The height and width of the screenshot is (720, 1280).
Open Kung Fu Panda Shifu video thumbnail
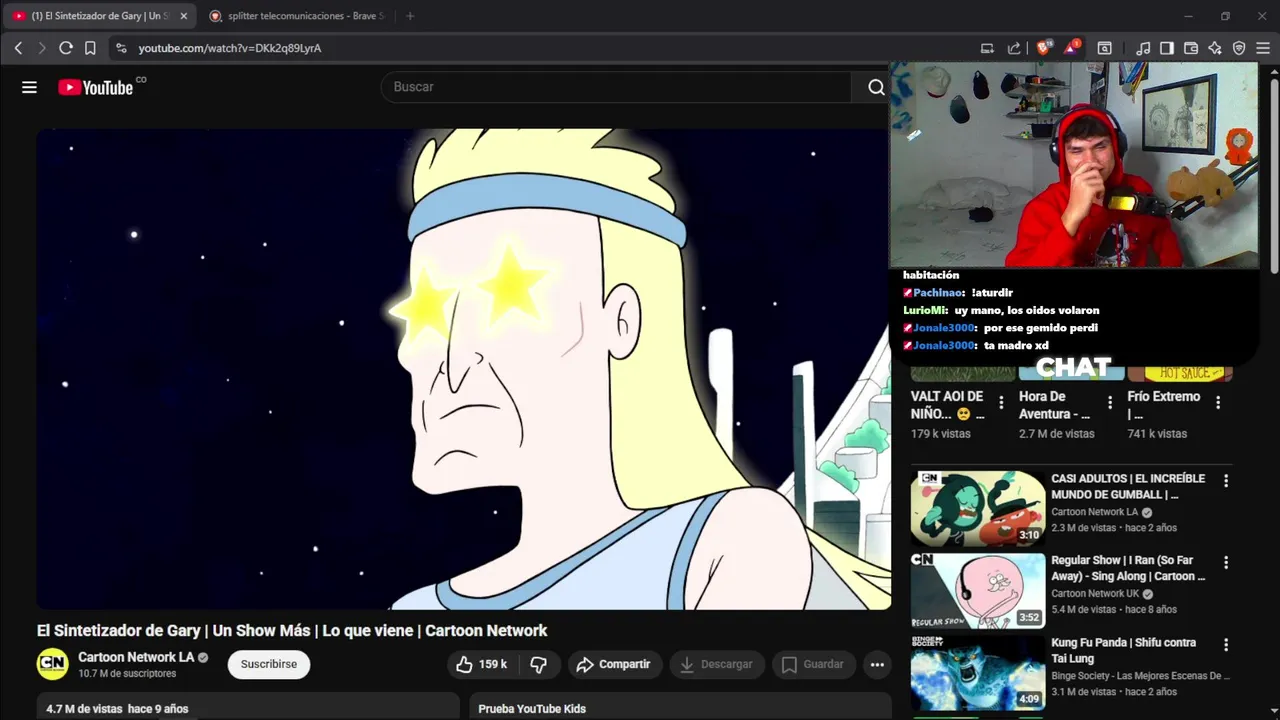tap(978, 672)
